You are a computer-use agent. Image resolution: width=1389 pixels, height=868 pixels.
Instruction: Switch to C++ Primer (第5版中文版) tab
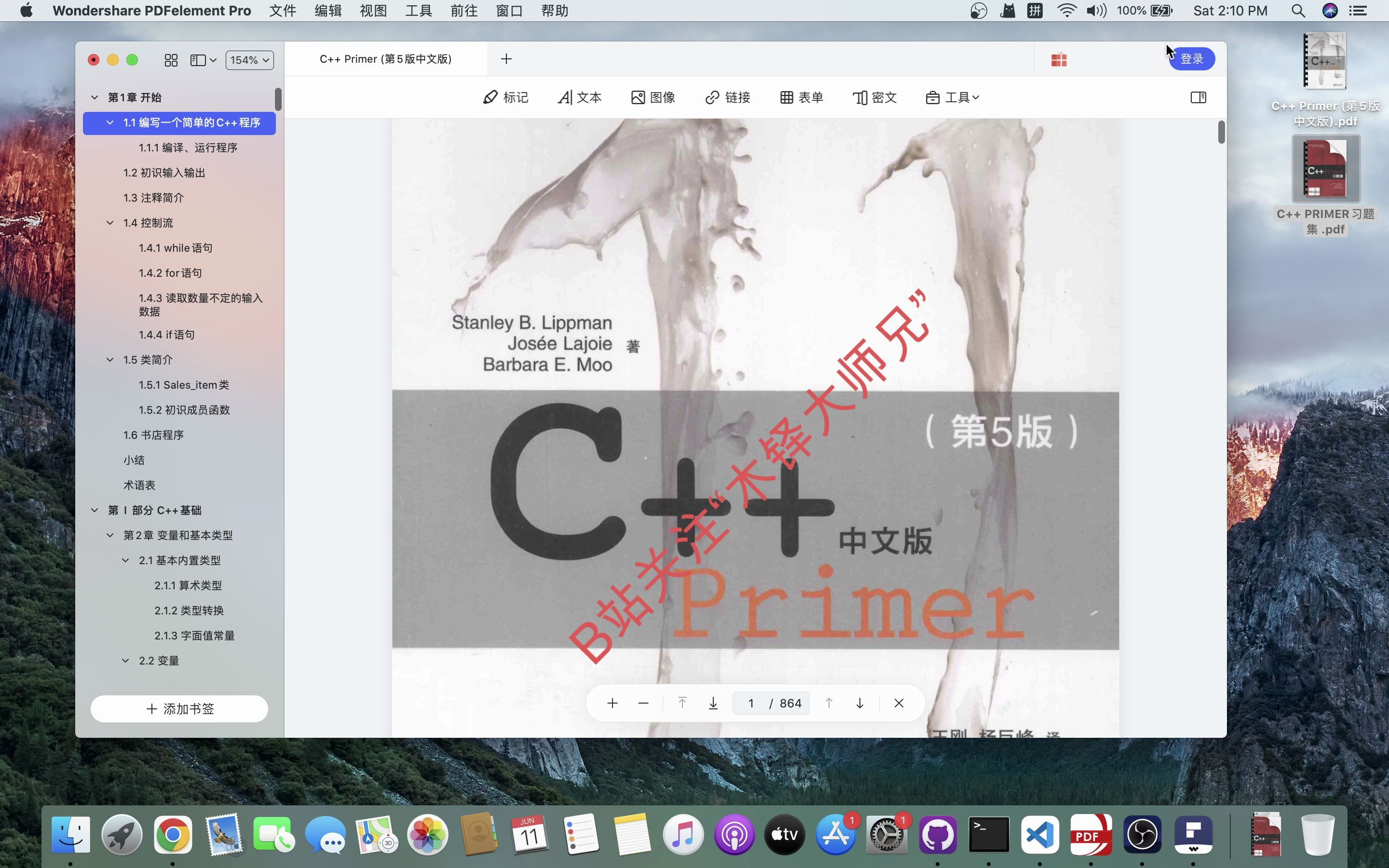click(386, 58)
